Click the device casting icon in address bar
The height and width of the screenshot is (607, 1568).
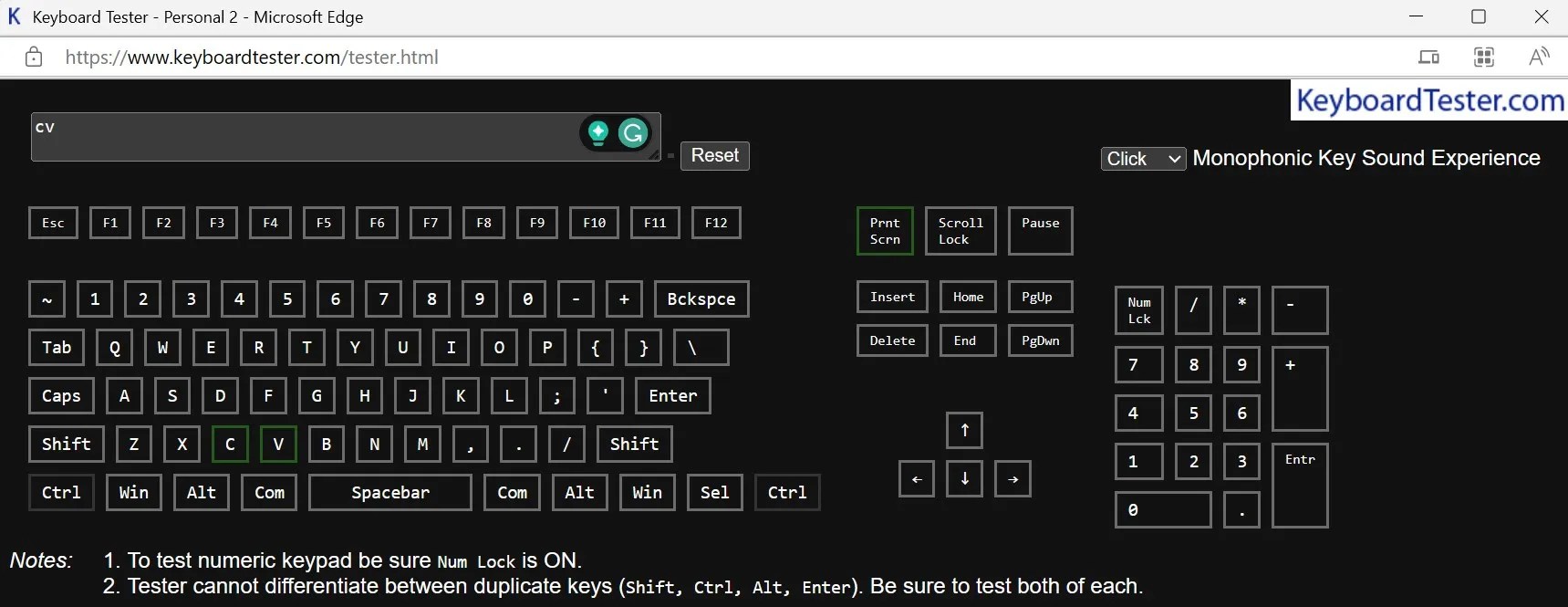(1428, 58)
